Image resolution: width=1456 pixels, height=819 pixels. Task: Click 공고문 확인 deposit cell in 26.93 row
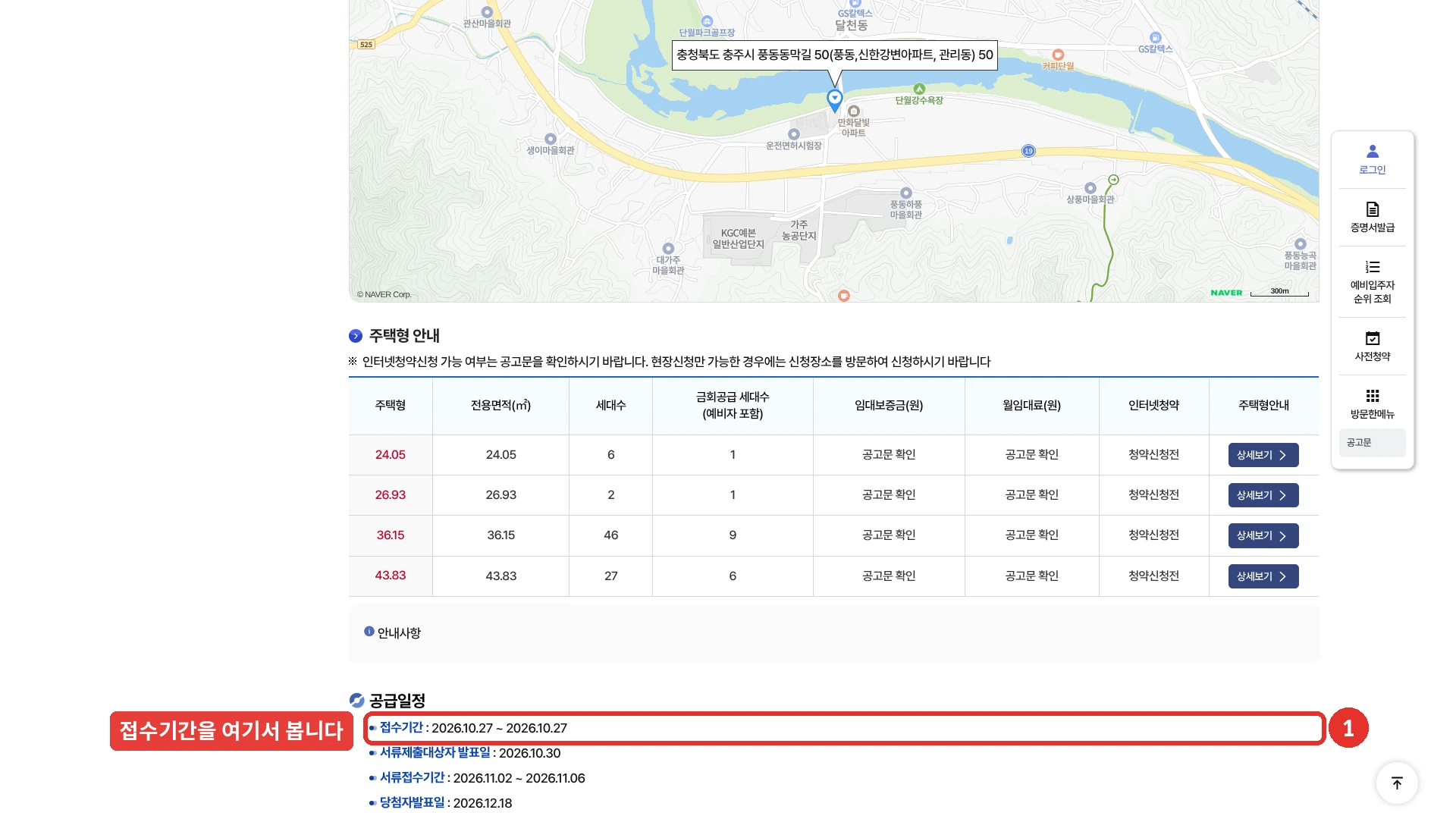(x=889, y=495)
